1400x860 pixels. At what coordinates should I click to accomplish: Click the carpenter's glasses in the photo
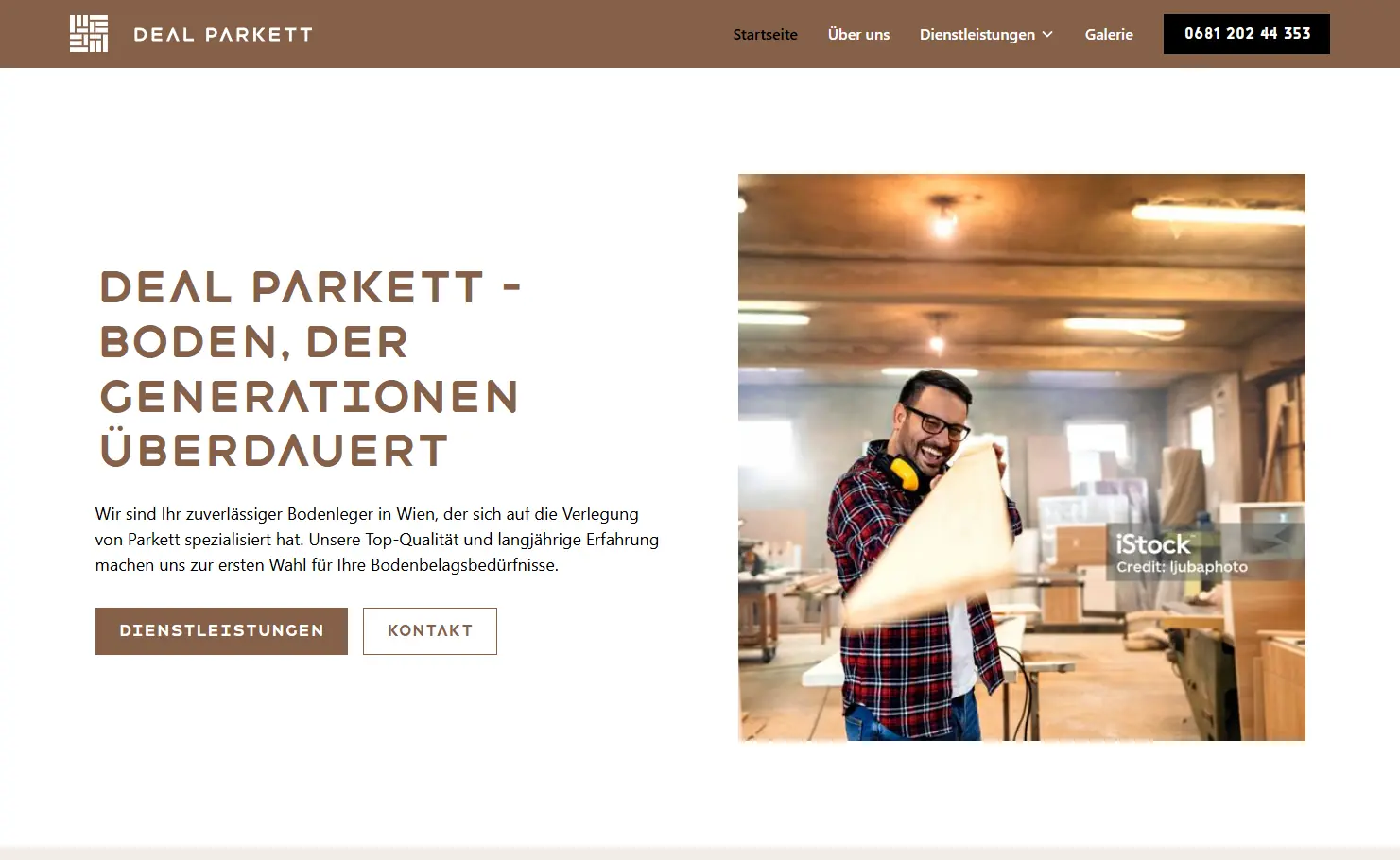[x=938, y=421]
